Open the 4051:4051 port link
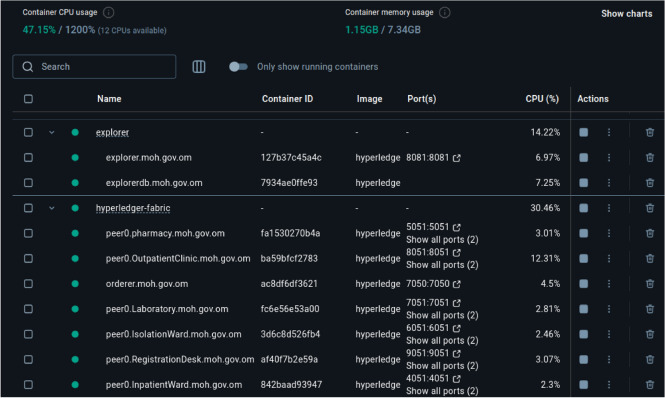665x398 pixels. (x=428, y=378)
